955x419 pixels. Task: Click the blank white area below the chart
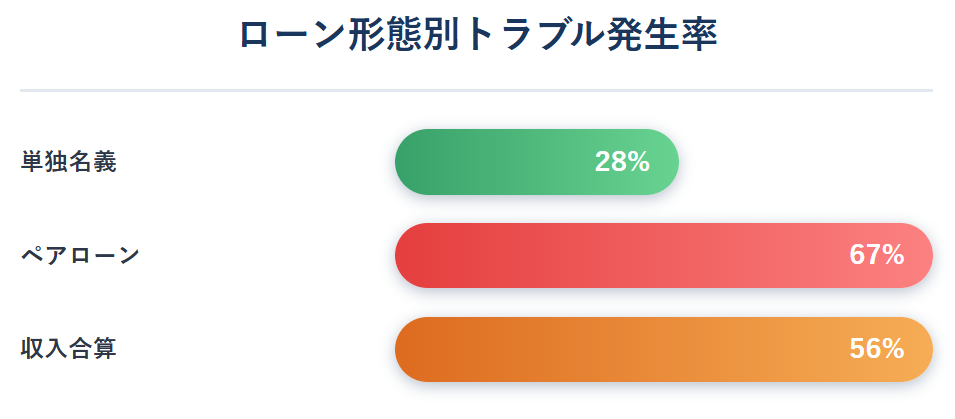tap(478, 403)
